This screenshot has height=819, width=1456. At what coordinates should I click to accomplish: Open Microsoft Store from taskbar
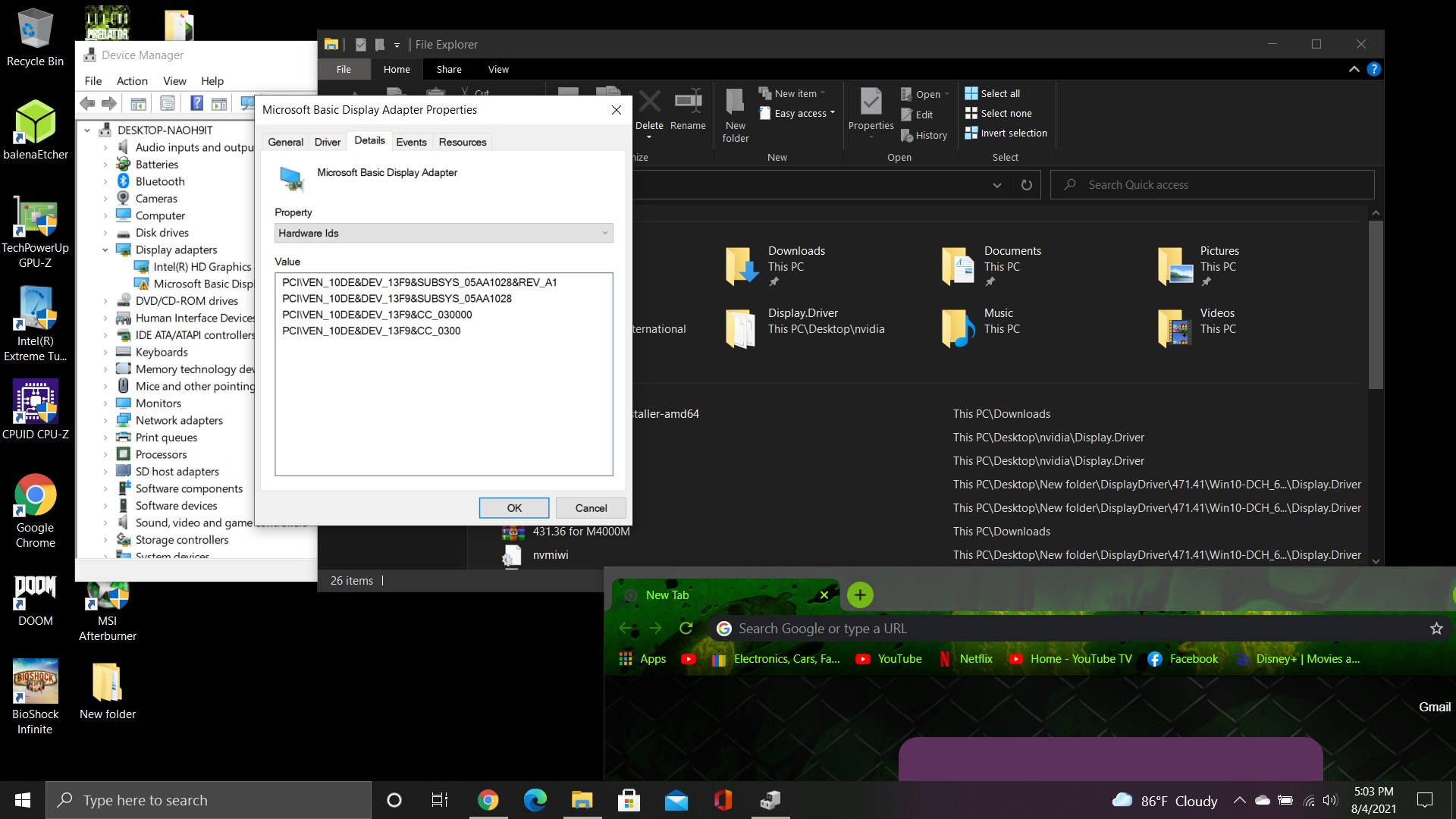tap(629, 800)
